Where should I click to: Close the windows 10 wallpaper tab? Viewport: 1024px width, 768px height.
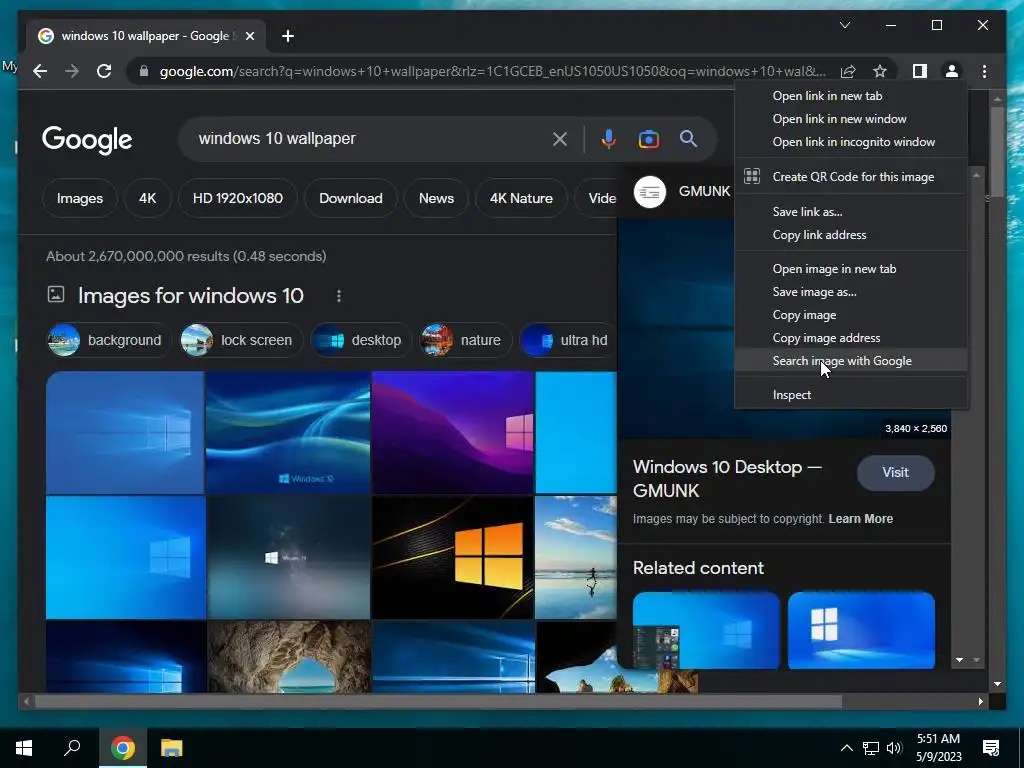(x=249, y=36)
